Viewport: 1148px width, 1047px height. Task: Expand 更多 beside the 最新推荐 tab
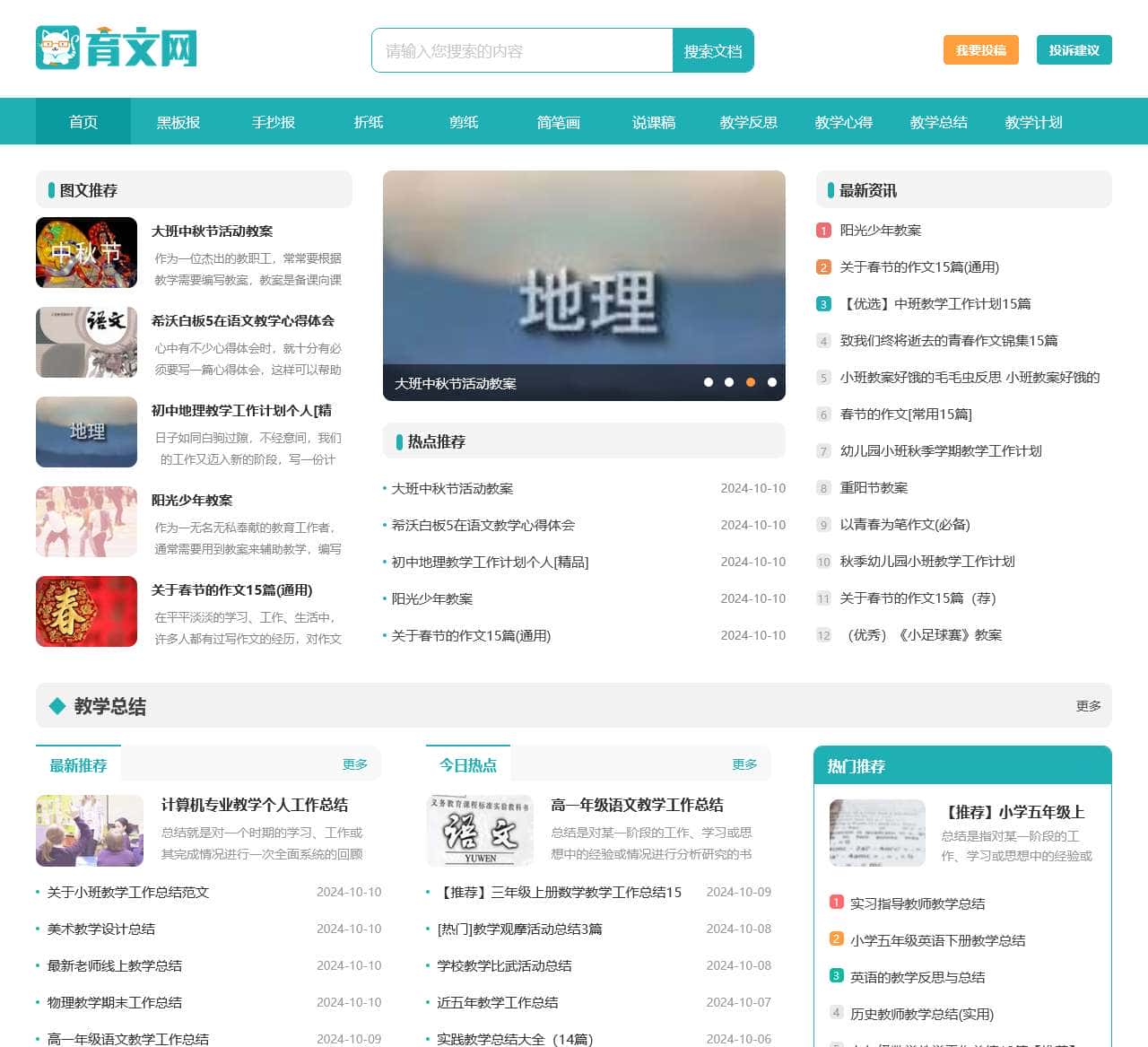[355, 764]
